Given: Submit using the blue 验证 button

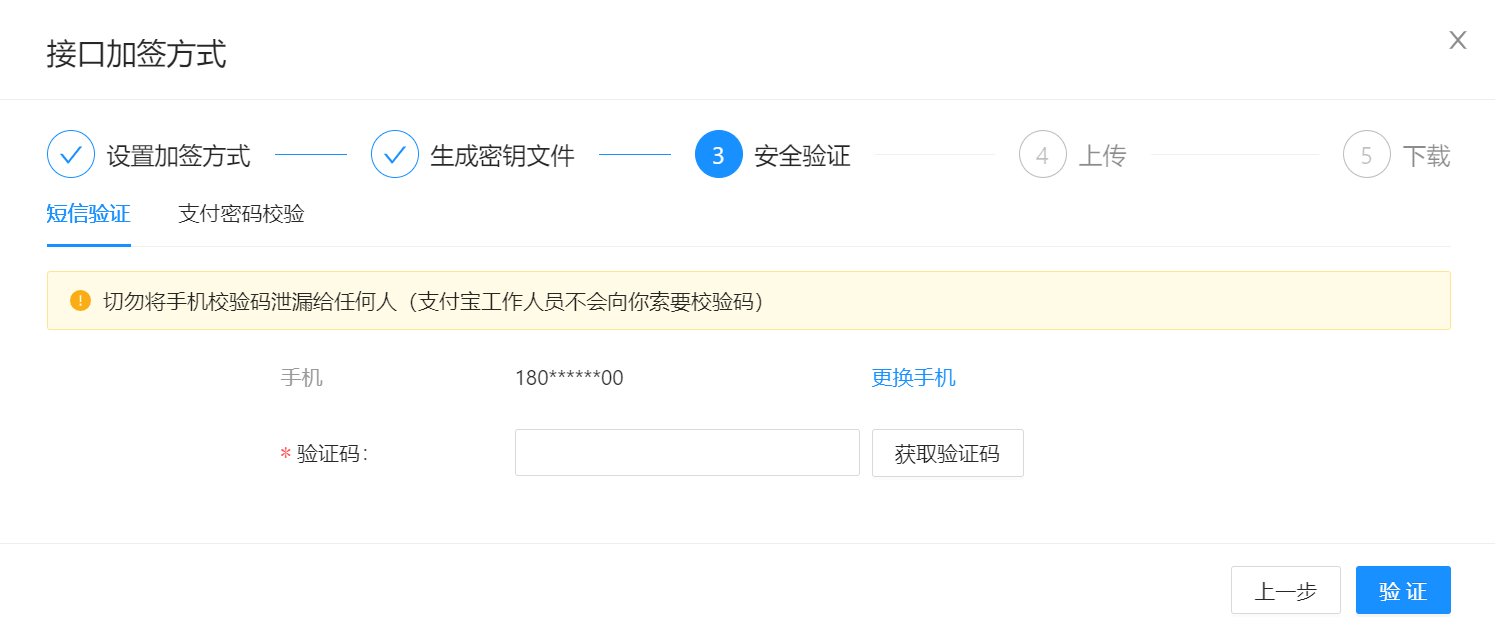Looking at the screenshot, I should click(x=1402, y=590).
